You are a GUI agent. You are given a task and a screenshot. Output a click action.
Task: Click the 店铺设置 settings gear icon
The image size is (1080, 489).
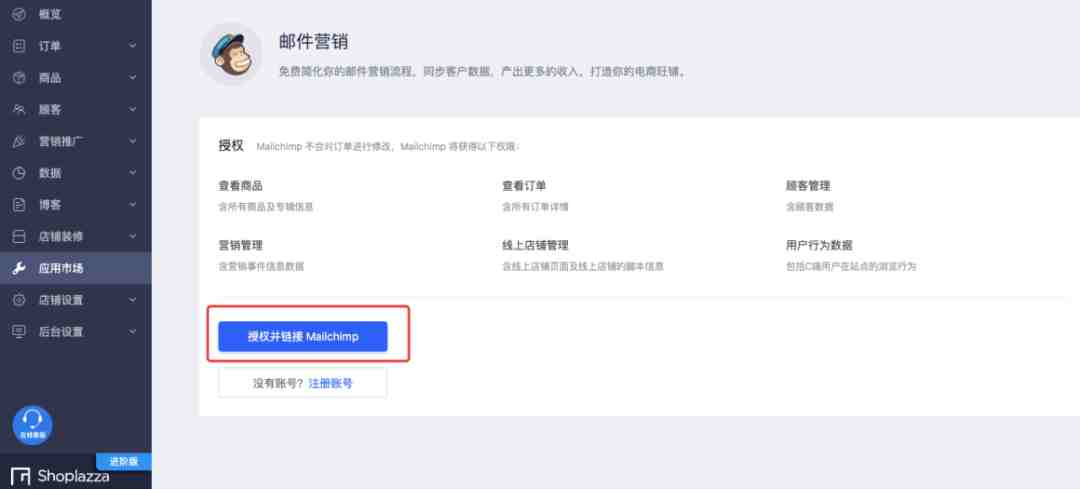pos(19,300)
